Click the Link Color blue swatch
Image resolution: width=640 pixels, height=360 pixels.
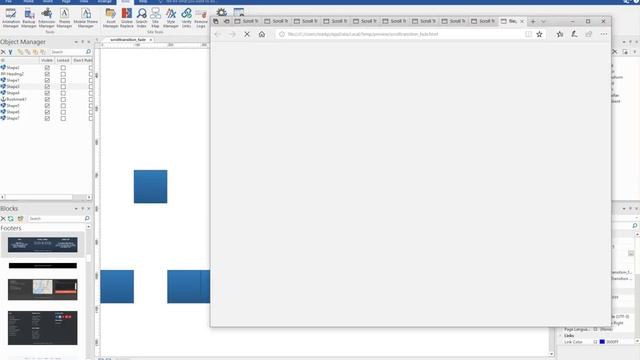(602, 342)
